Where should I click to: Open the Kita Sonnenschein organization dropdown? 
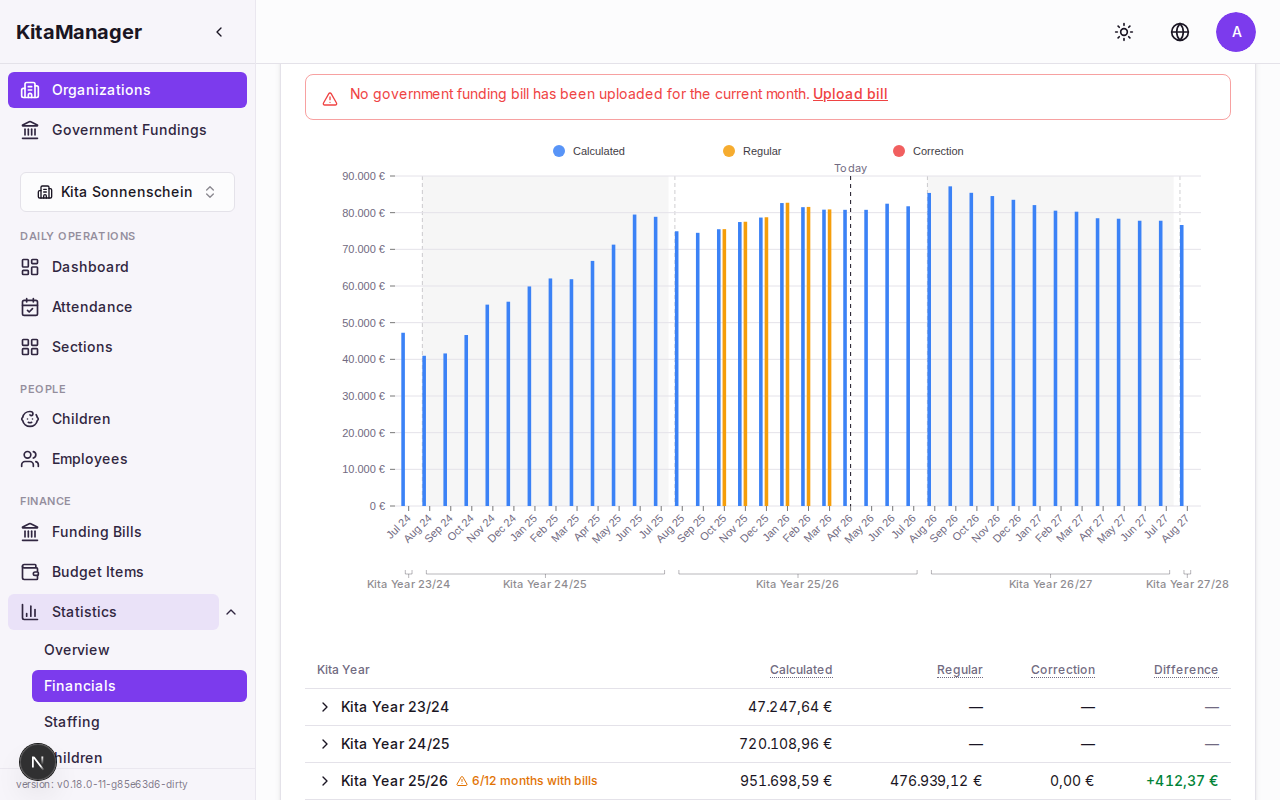127,192
